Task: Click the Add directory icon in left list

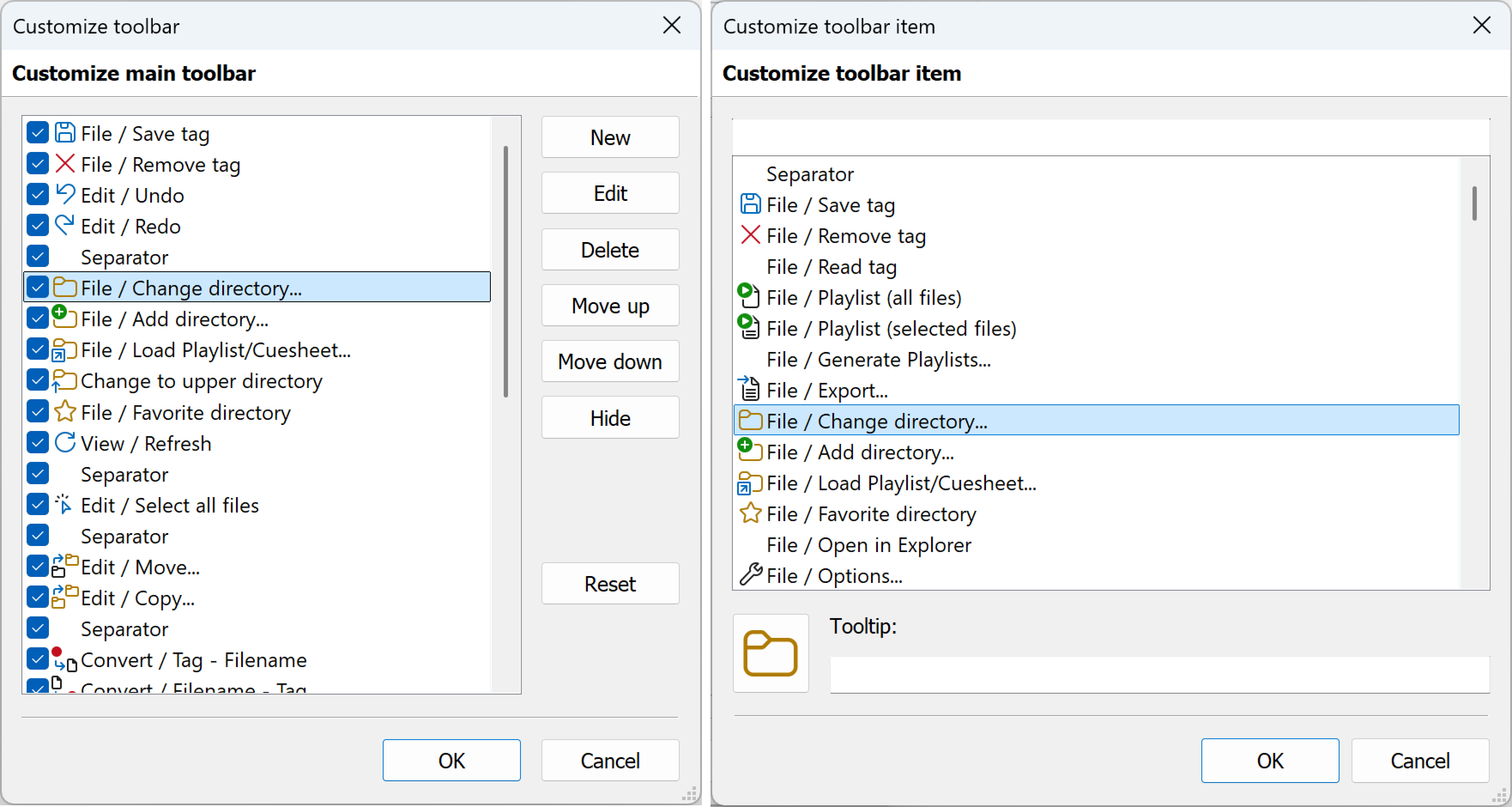Action: 64,317
